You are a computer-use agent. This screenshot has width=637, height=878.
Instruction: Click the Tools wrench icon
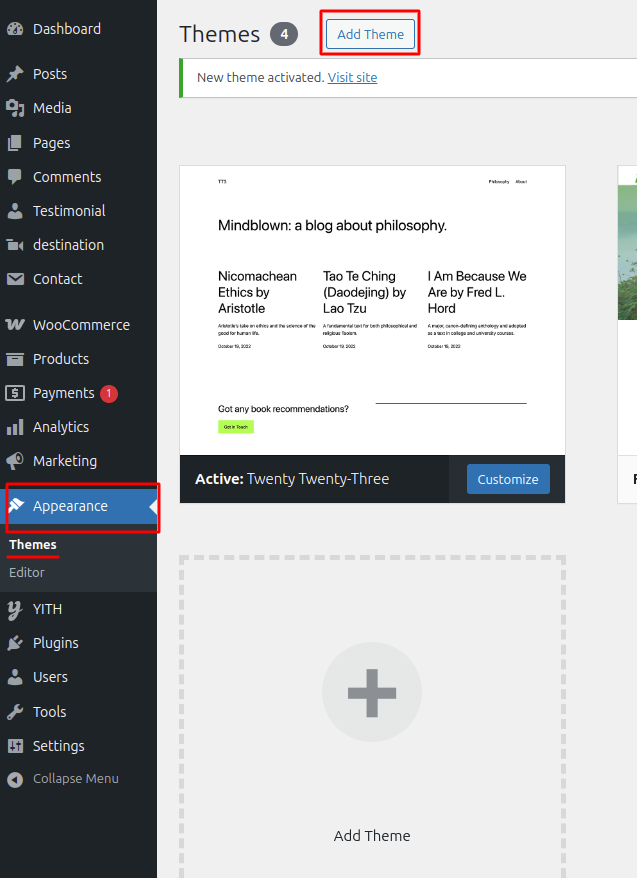pos(15,712)
